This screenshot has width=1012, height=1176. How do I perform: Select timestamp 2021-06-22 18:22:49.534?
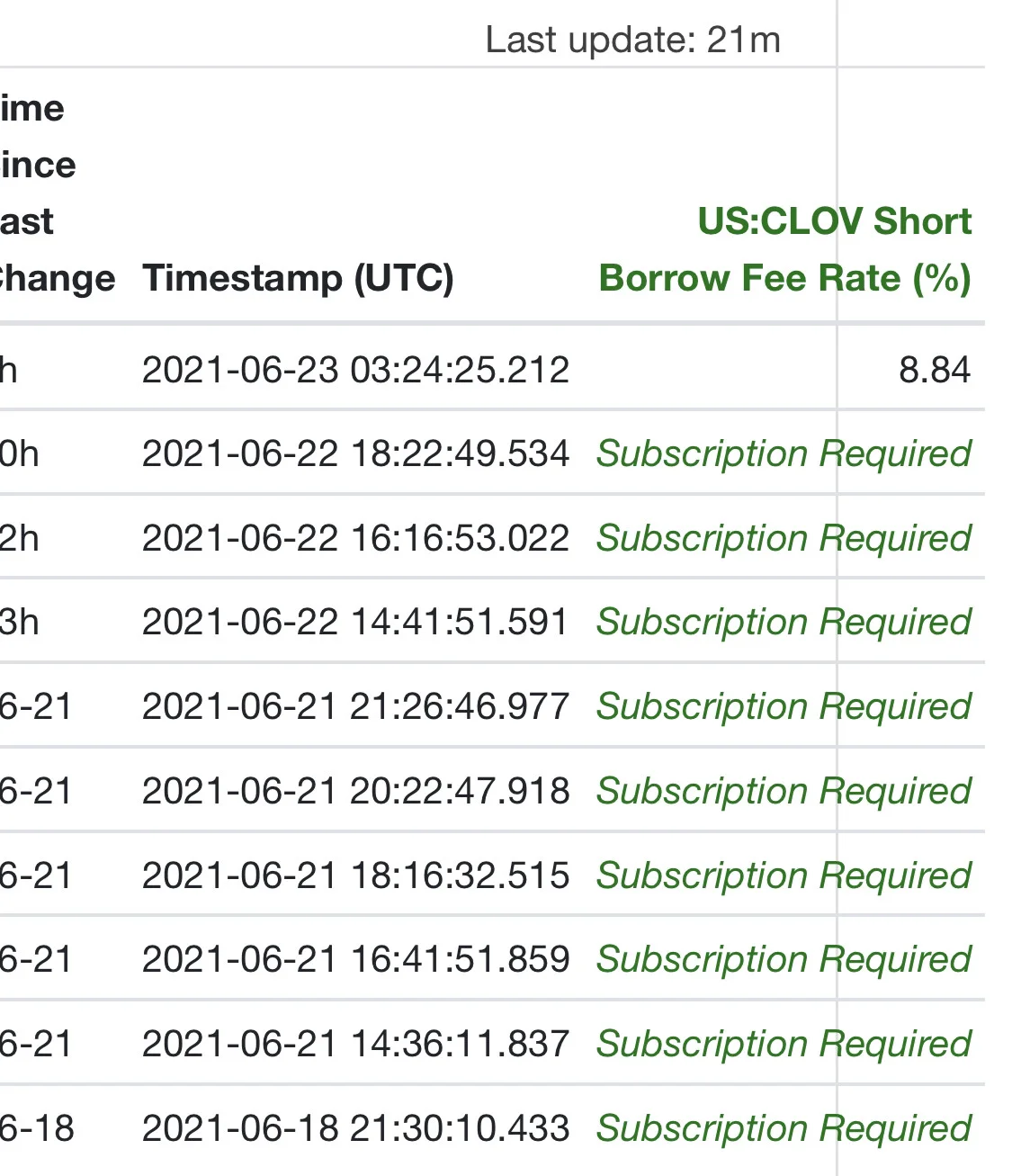(356, 453)
